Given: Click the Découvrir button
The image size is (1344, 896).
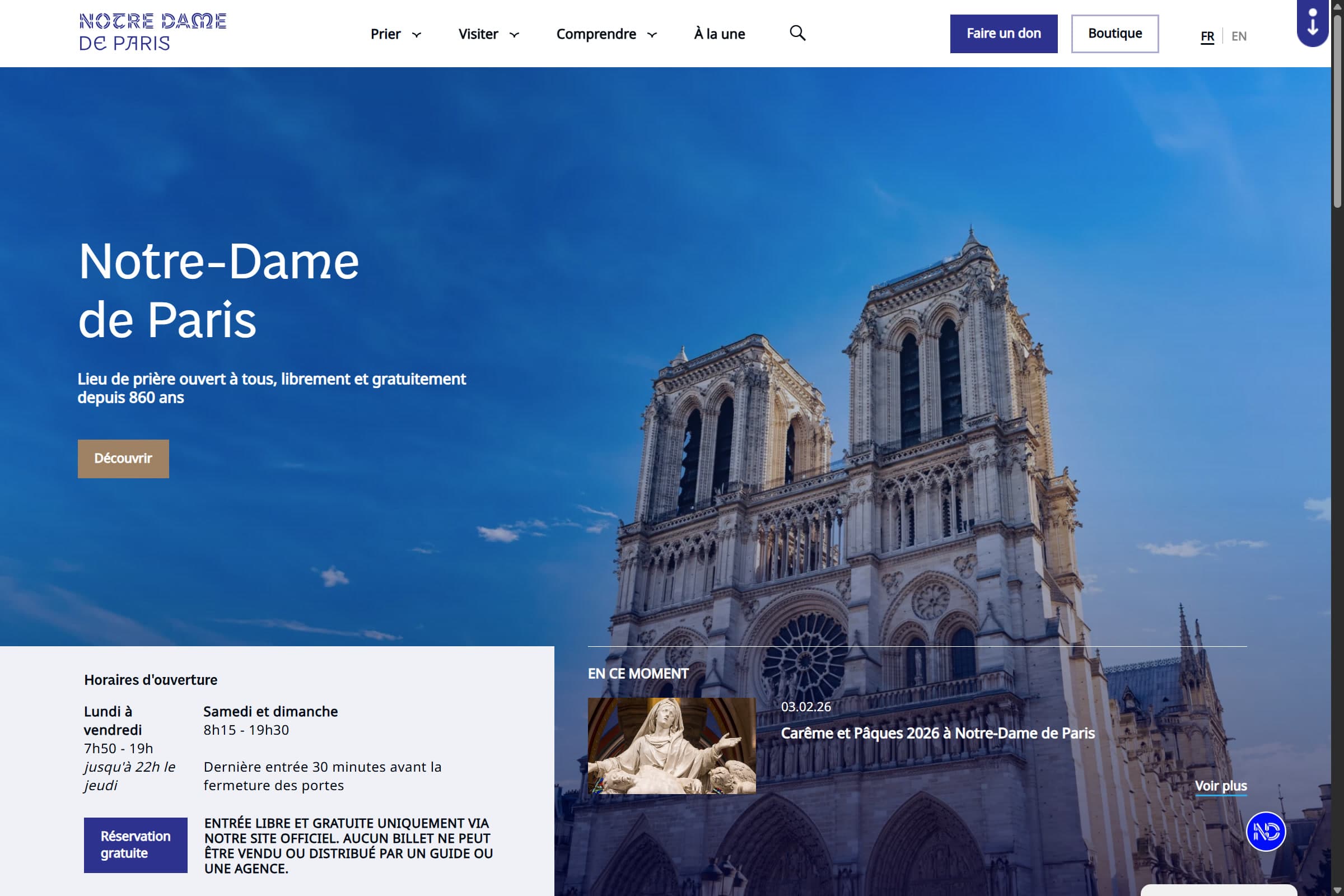Looking at the screenshot, I should click(x=123, y=458).
